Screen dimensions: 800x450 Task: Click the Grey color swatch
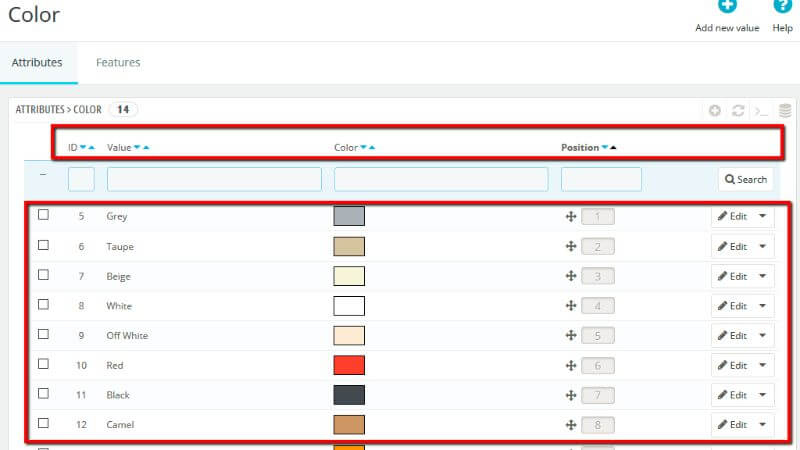pyautogui.click(x=349, y=216)
